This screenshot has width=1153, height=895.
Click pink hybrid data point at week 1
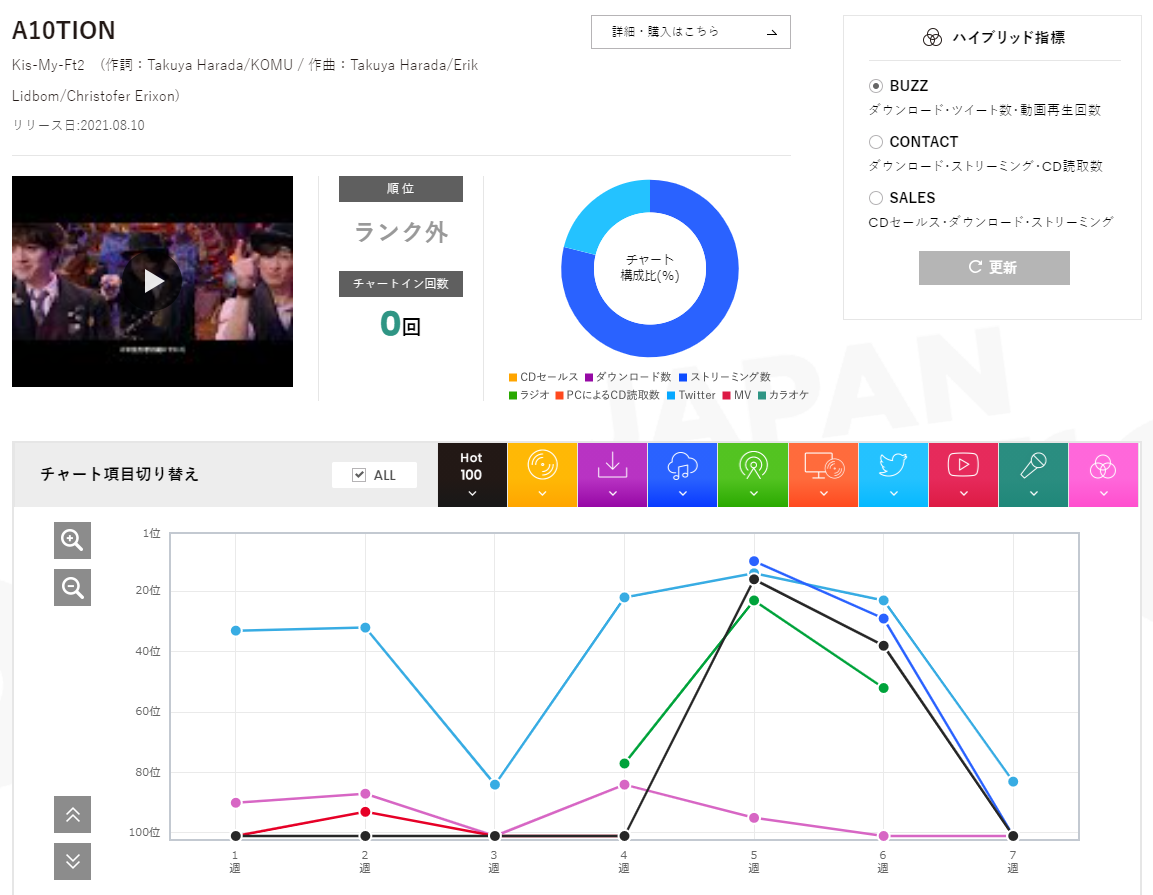click(235, 802)
